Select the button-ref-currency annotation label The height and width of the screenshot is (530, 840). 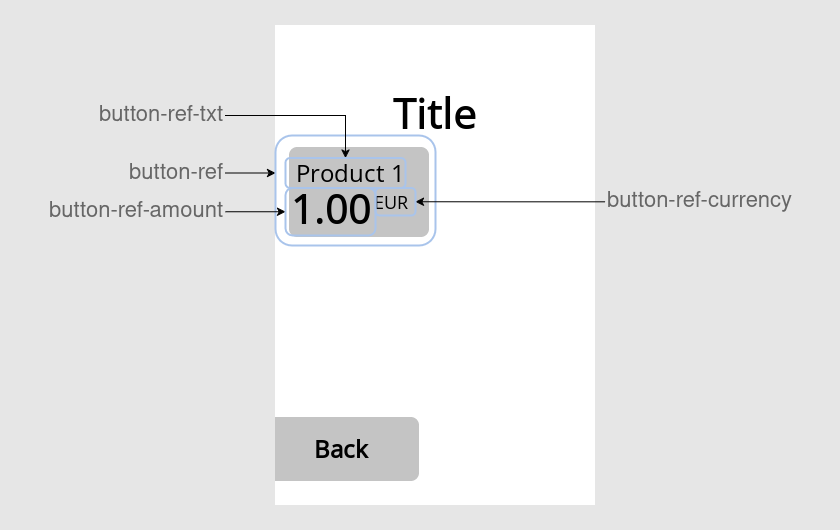[x=698, y=199]
